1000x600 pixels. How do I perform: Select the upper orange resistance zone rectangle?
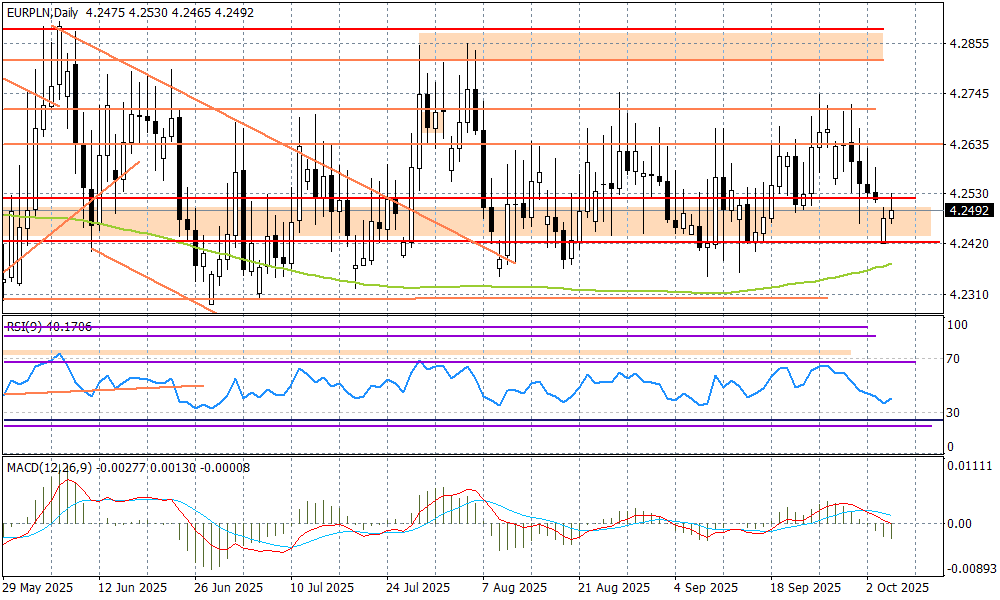pyautogui.click(x=650, y=46)
